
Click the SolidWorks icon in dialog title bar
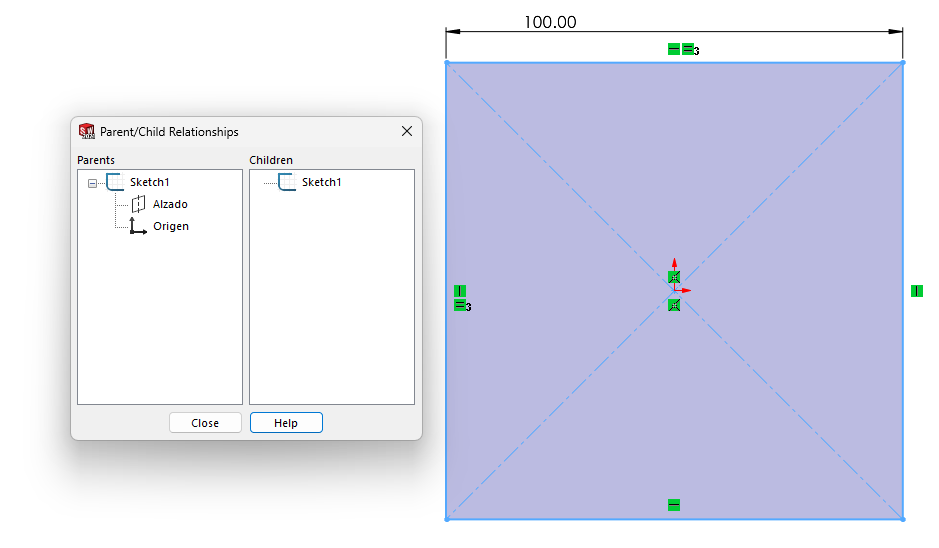(x=87, y=131)
